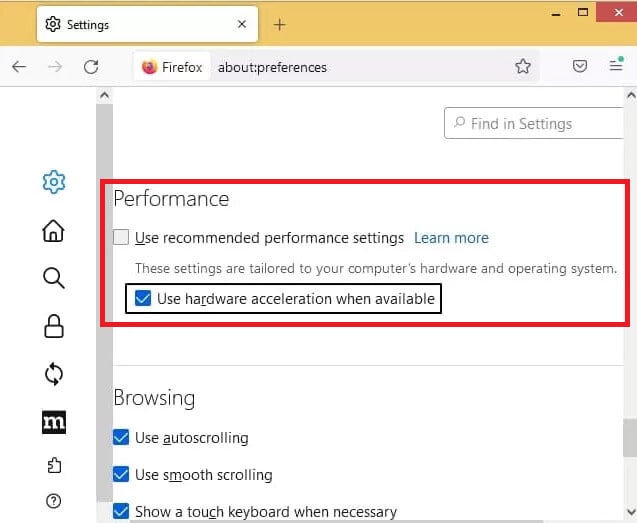Select the Settings tab
Image resolution: width=637 pixels, height=523 pixels.
pos(147,24)
